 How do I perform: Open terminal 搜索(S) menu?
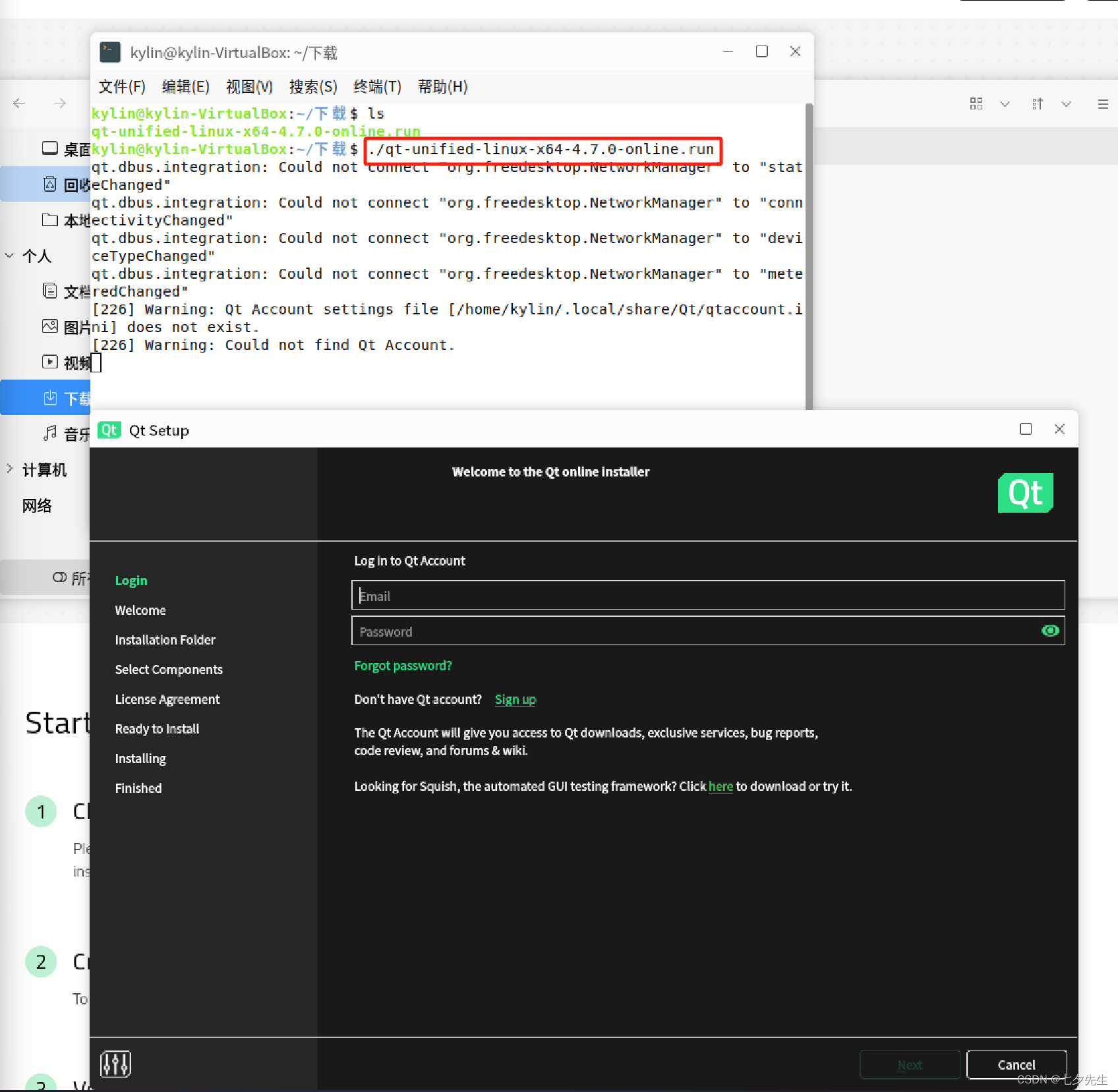(313, 86)
